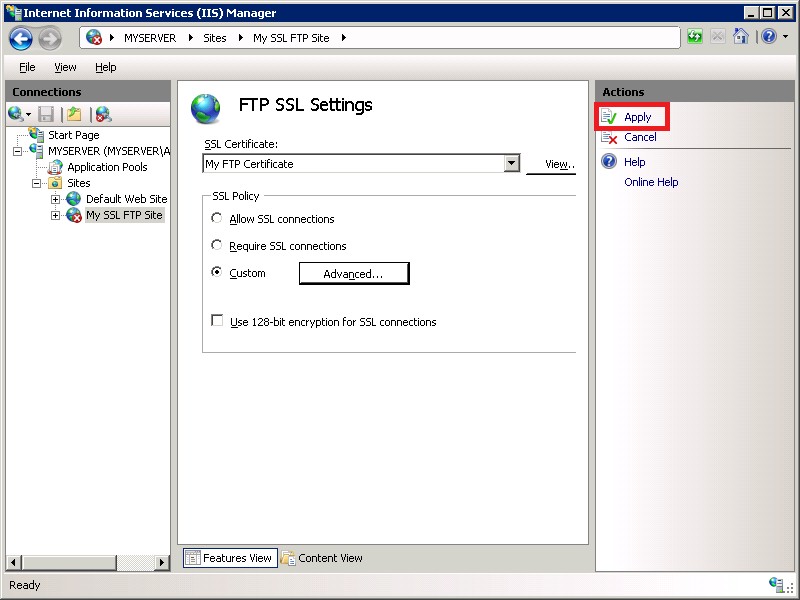Screen dimensions: 800x600
Task: Open the help icon's dropdown arrow
Action: 786,37
